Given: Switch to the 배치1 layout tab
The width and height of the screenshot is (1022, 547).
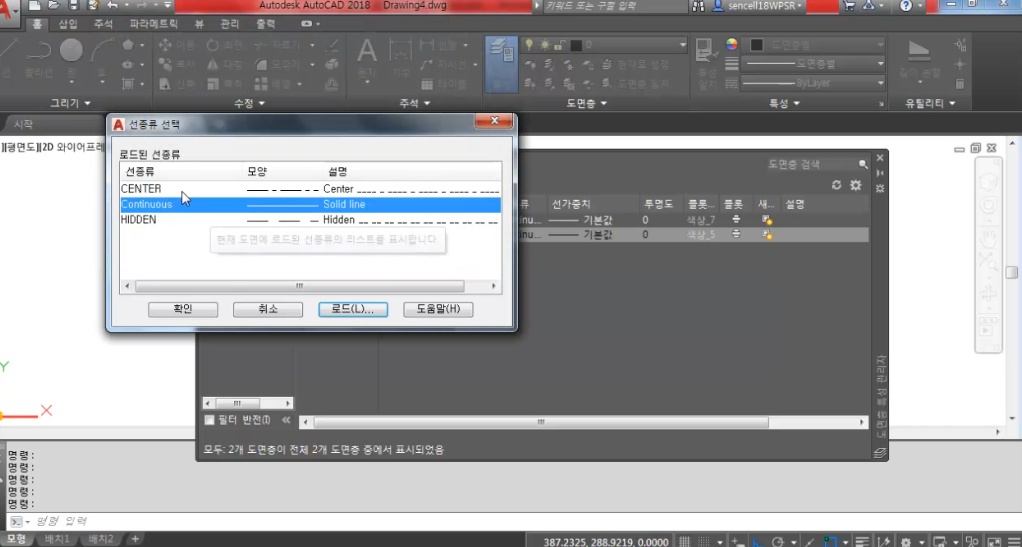Looking at the screenshot, I should pos(57,539).
